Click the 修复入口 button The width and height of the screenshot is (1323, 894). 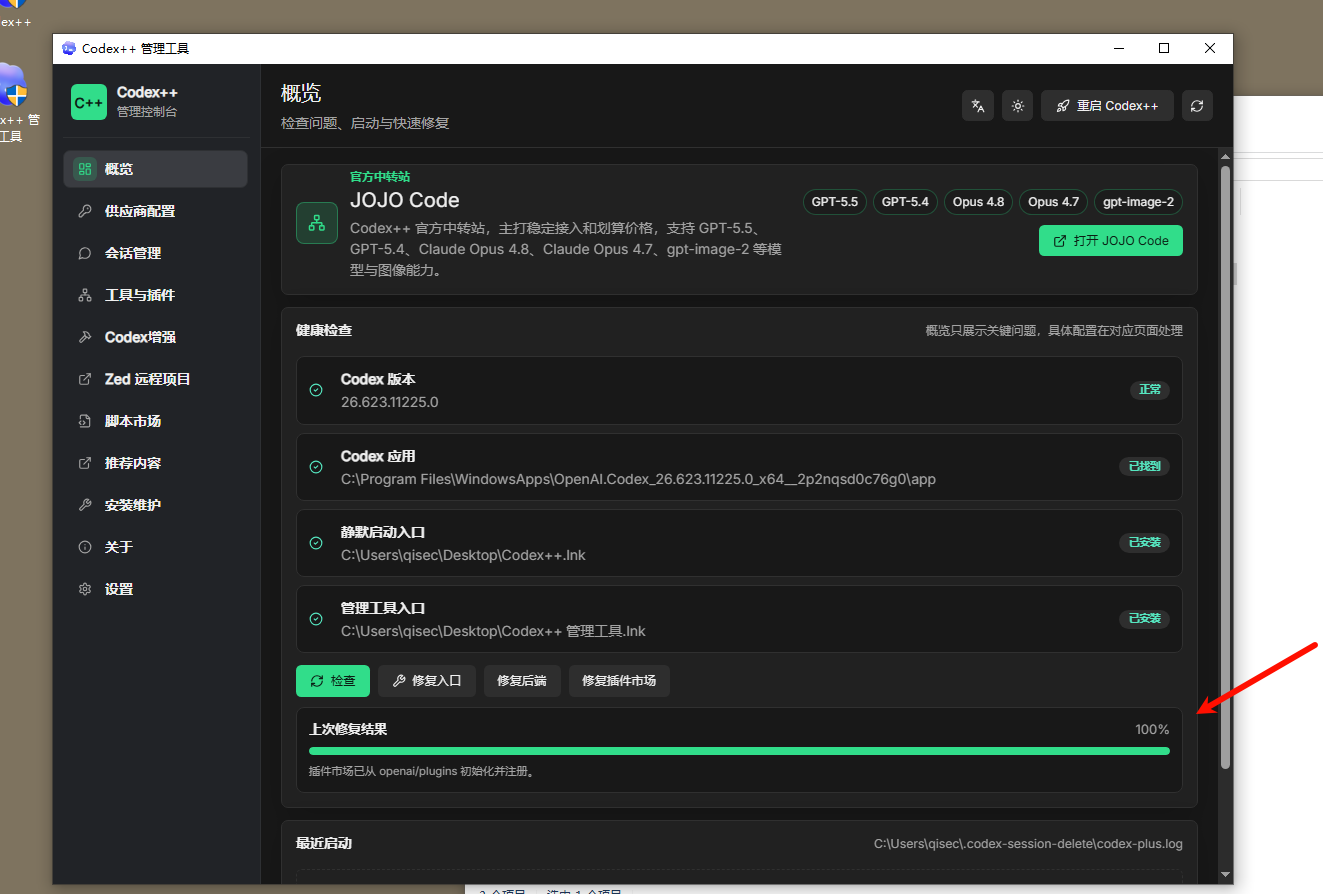pos(427,681)
